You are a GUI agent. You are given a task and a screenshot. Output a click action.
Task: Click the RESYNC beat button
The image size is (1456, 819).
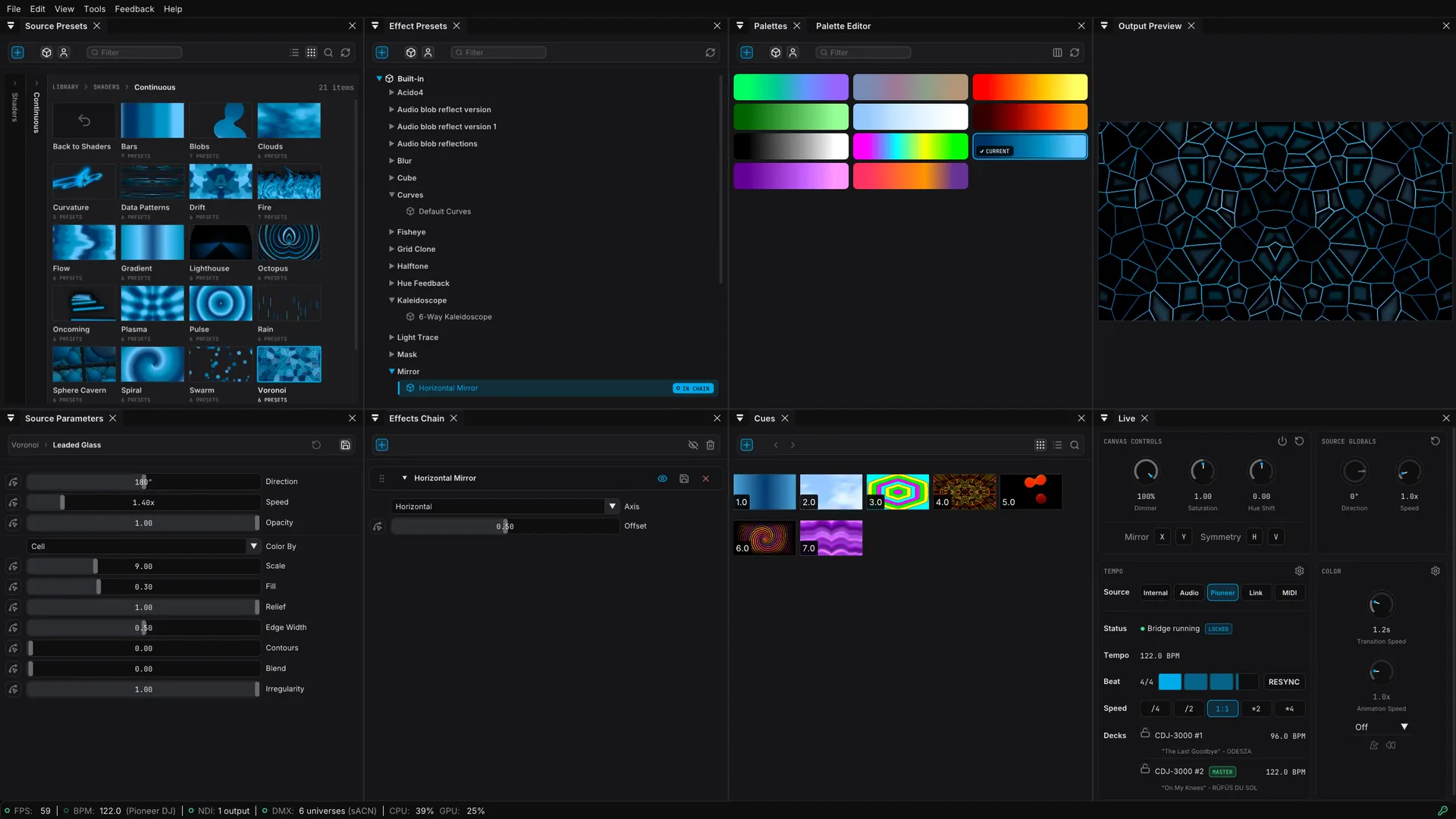point(1284,682)
